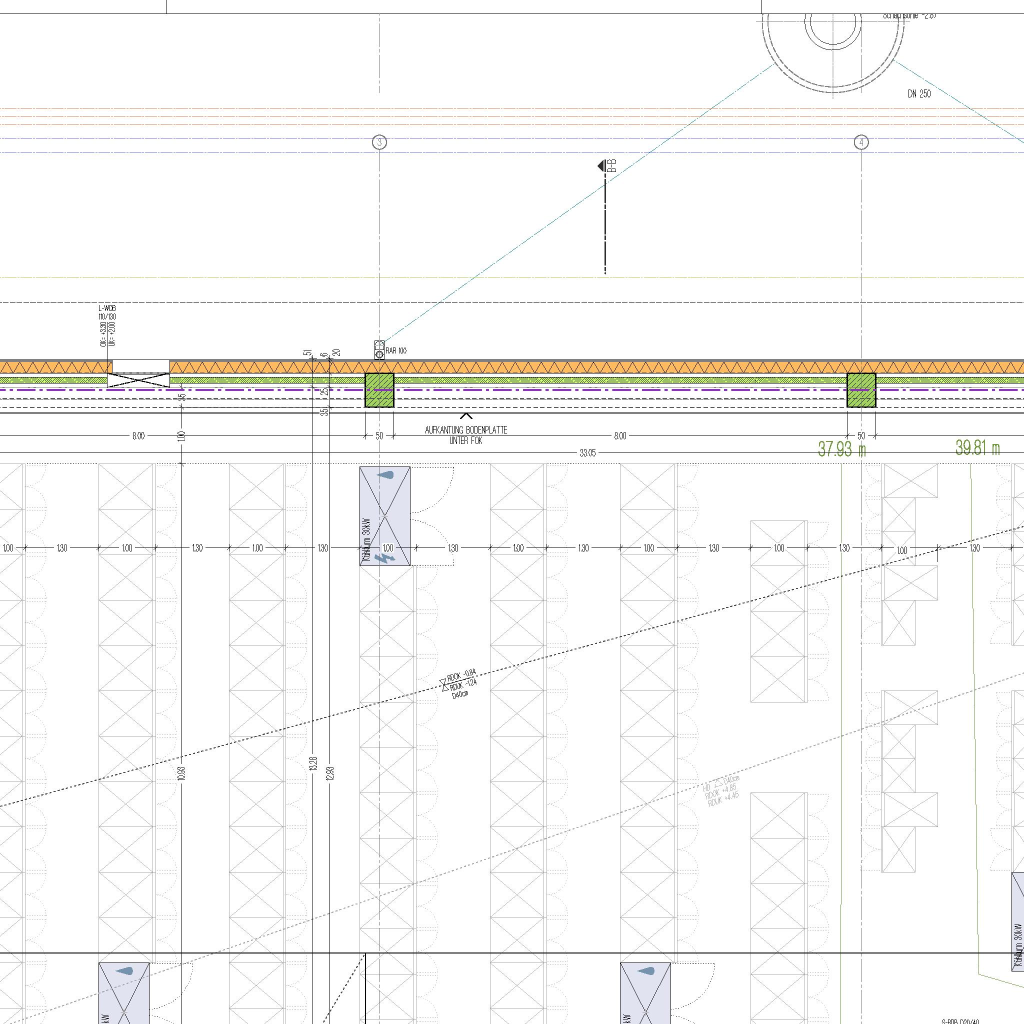This screenshot has height=1024, width=1024.
Task: Select the AUFKANTUNG BODENPLATTE annotation text
Action: (x=466, y=434)
